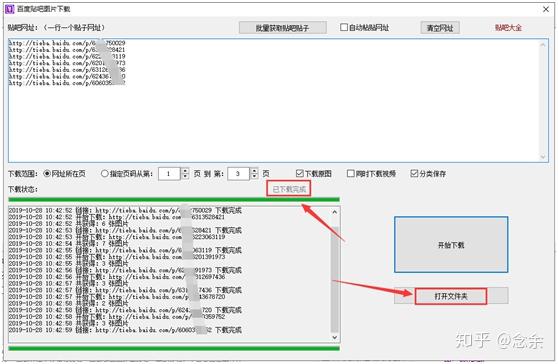Click the log line reading 共获得: 6 张图片
The width and height of the screenshot is (558, 364).
(x=68, y=223)
